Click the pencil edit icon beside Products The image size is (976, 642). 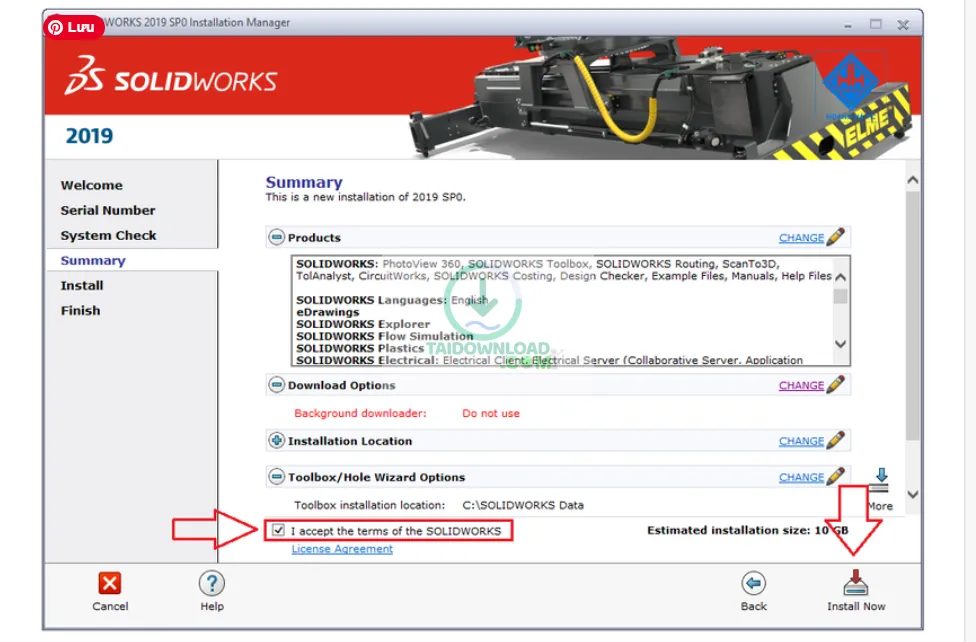click(836, 237)
